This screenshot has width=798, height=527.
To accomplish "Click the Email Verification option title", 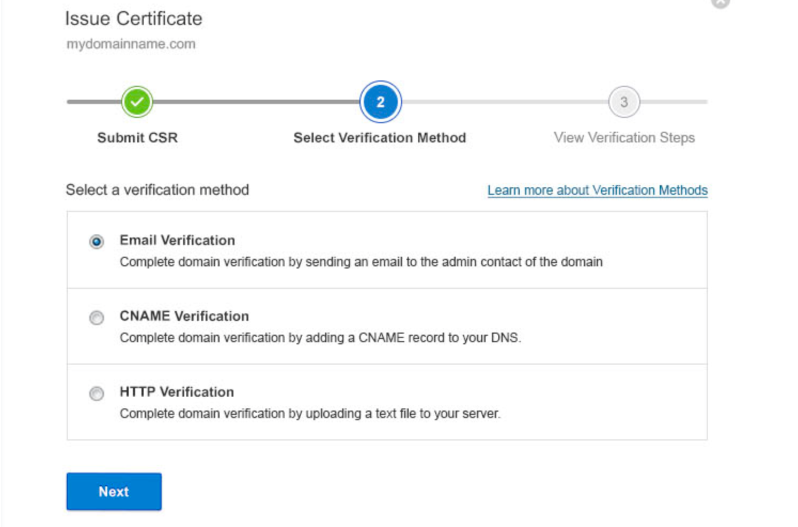I will tap(177, 240).
